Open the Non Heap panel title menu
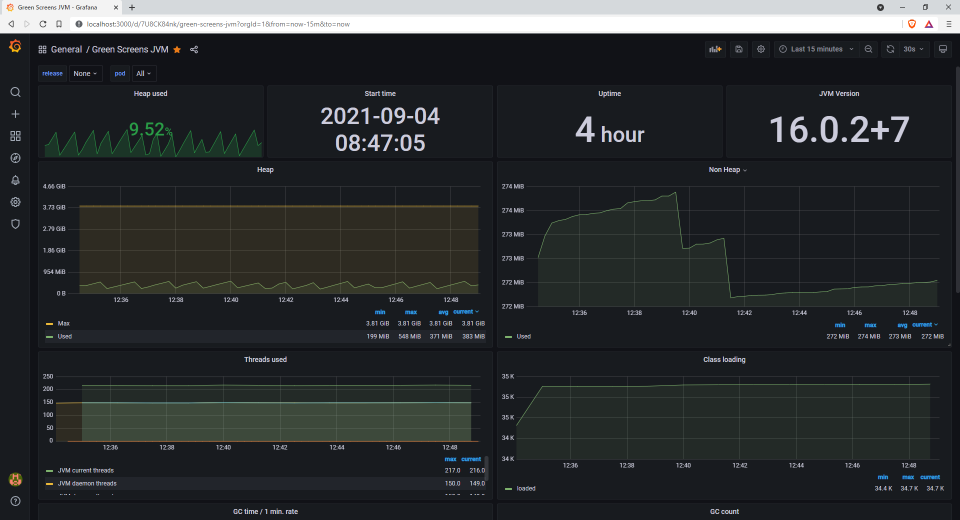This screenshot has height=520, width=960. 727,170
